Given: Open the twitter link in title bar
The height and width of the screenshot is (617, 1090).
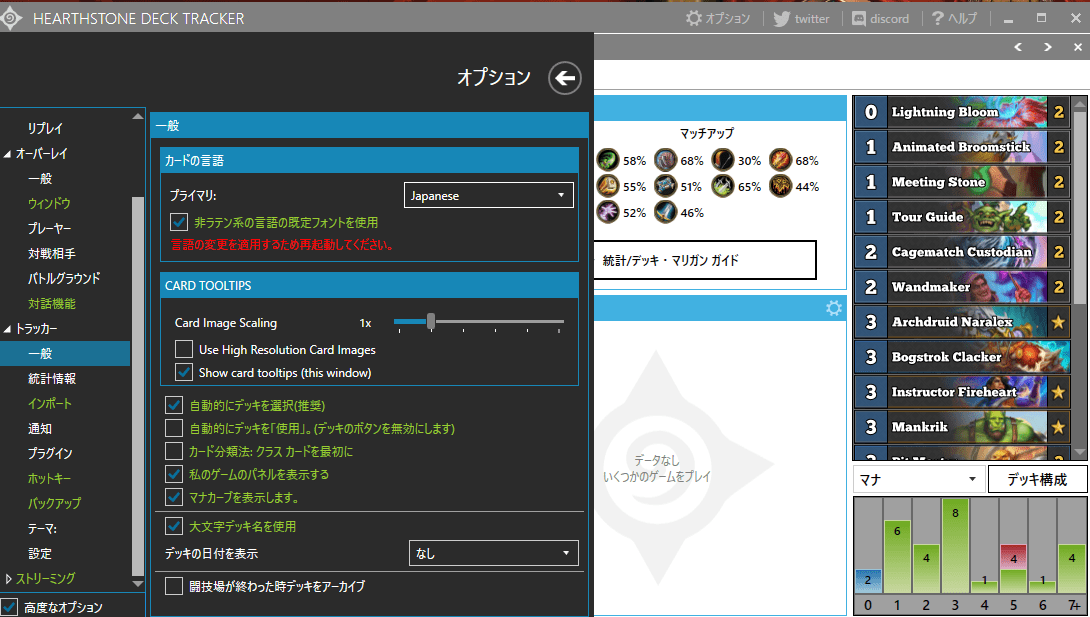Looking at the screenshot, I should point(802,19).
